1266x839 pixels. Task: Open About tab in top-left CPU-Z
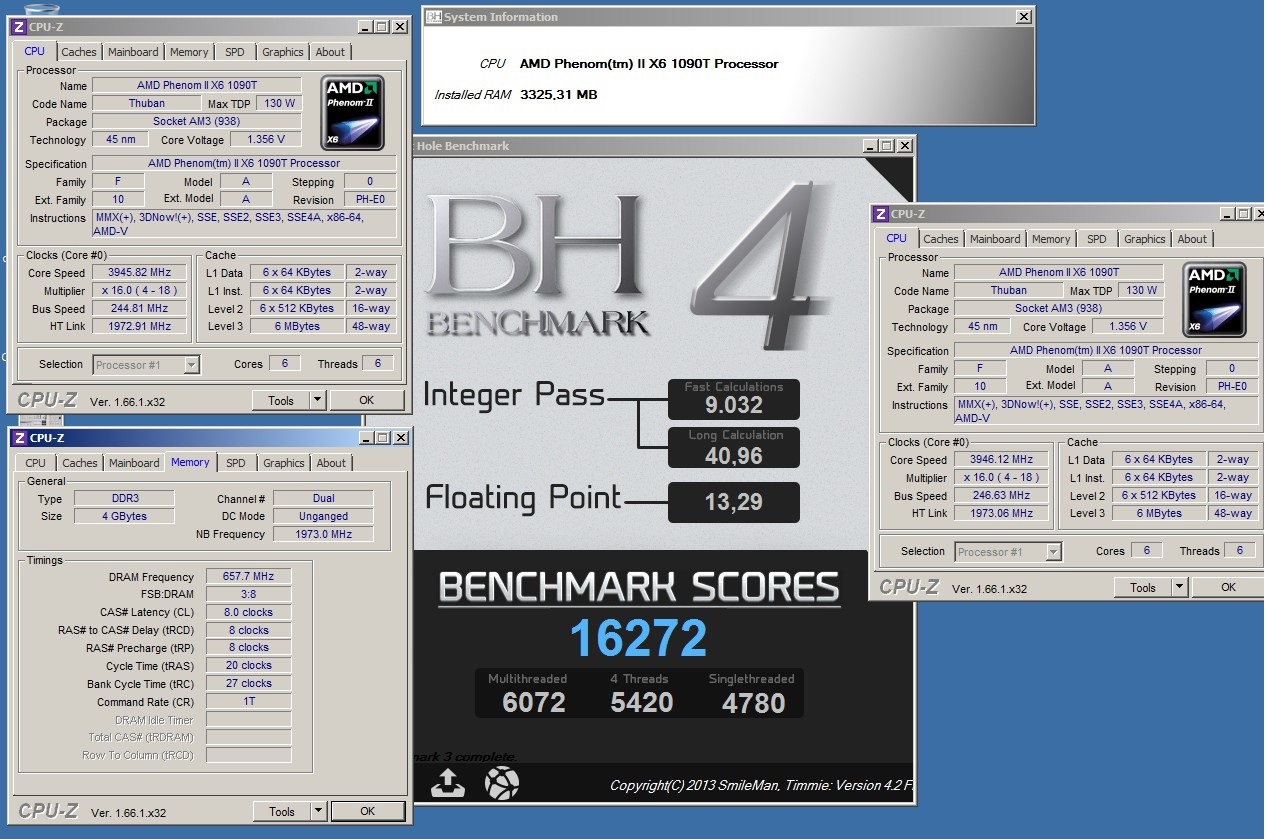(x=330, y=52)
